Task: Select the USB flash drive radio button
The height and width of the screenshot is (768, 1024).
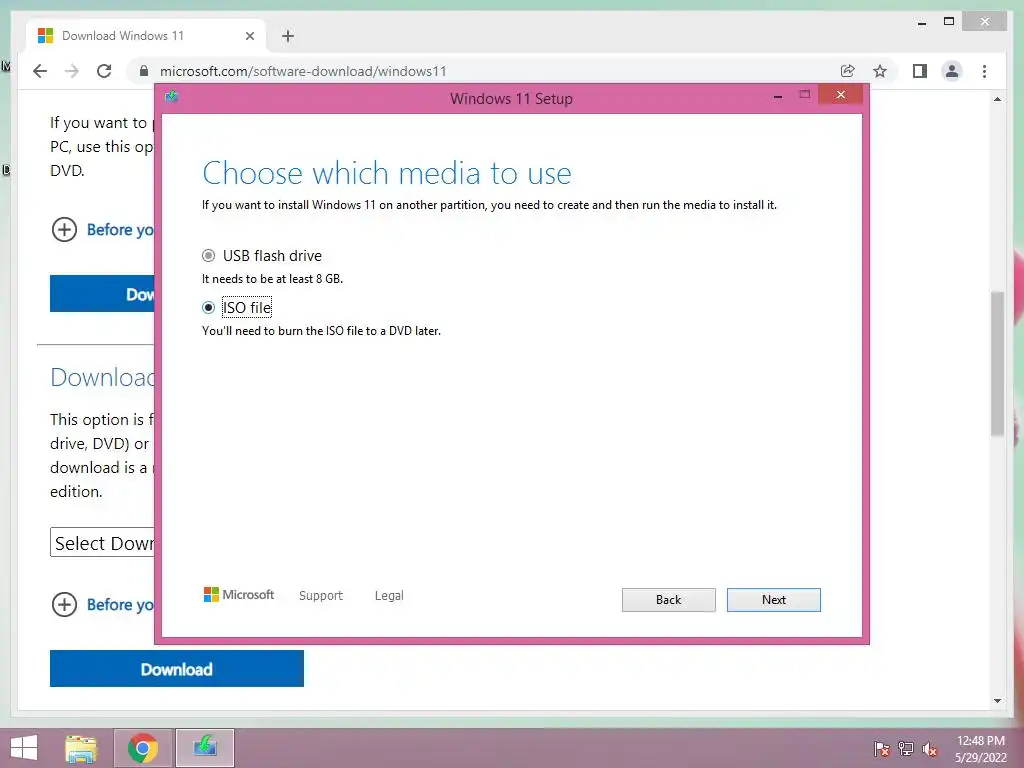Action: pyautogui.click(x=208, y=255)
